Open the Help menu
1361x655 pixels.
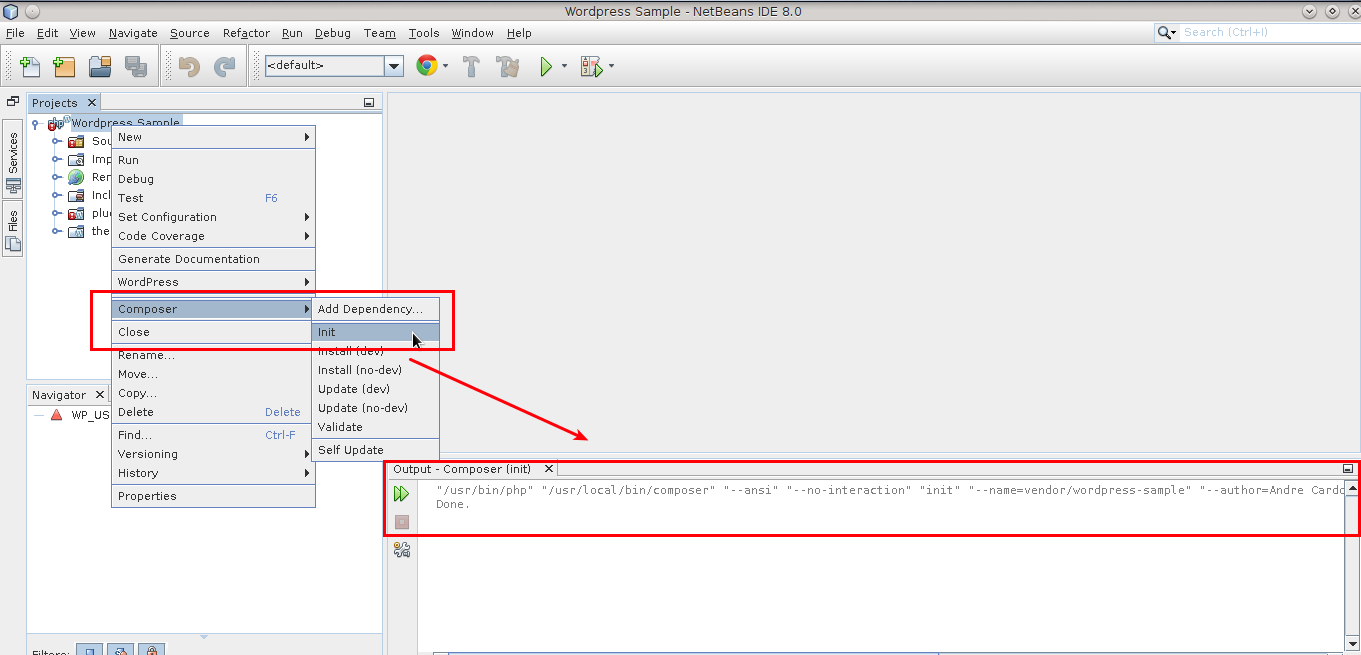pos(519,33)
